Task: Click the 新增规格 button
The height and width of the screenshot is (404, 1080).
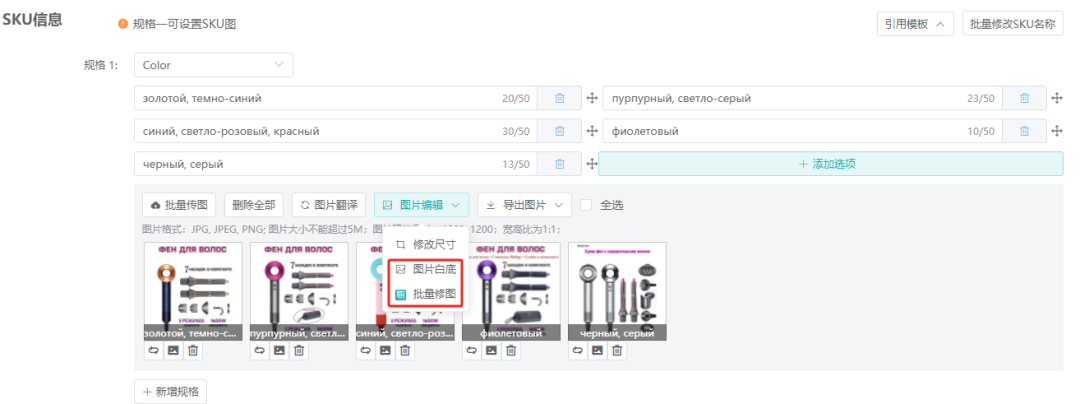Action: click(x=170, y=392)
